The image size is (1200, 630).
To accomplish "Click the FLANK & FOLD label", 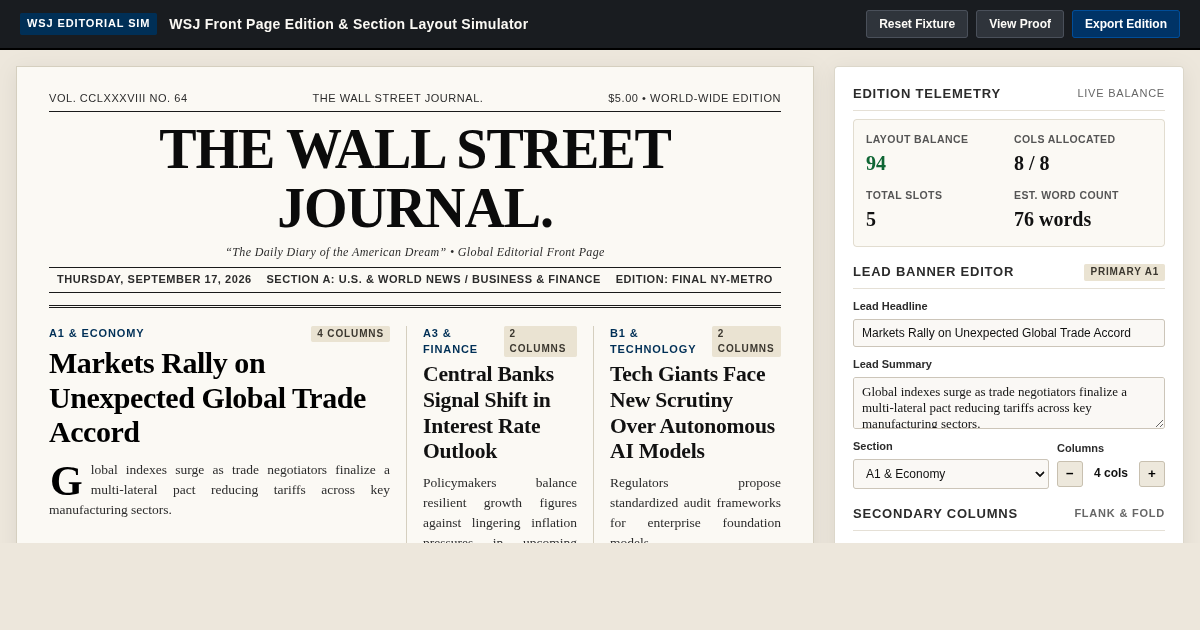I will pyautogui.click(x=1119, y=513).
